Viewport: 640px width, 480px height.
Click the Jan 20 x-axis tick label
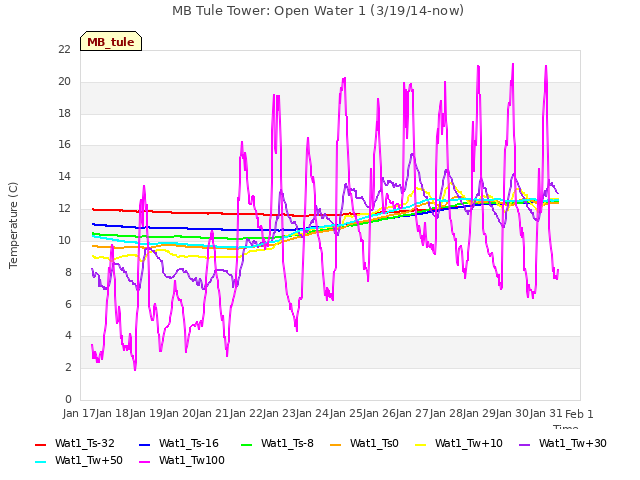180,413
